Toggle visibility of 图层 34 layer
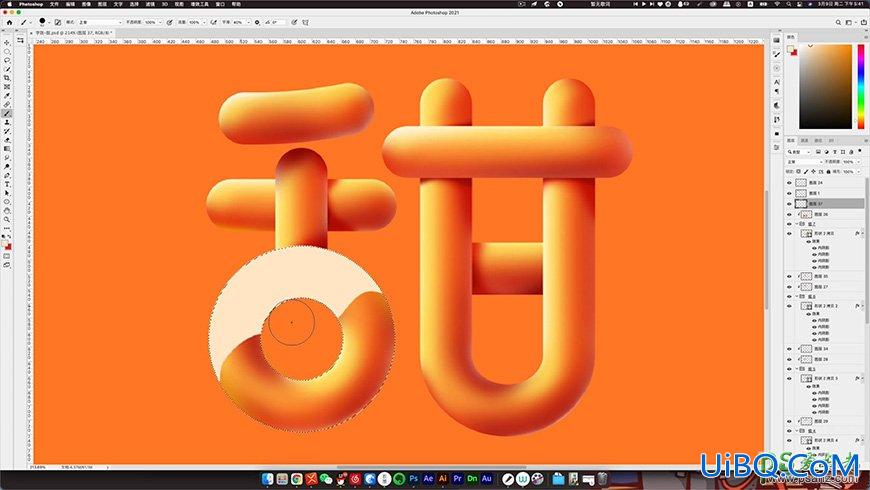 pyautogui.click(x=790, y=348)
